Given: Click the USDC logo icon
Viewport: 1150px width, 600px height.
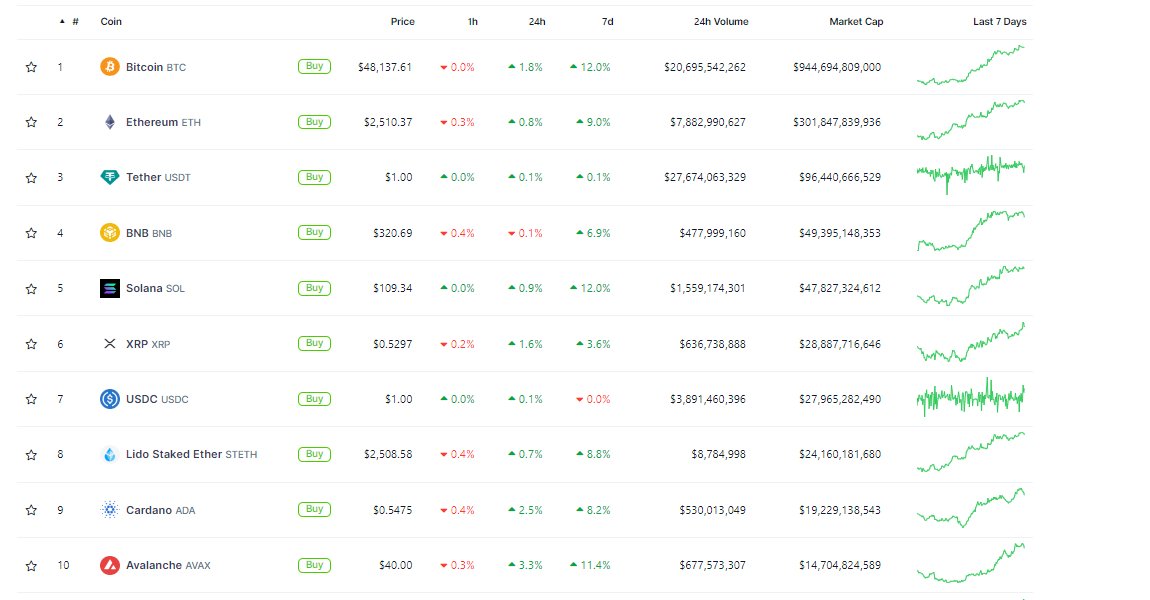Looking at the screenshot, I should coord(109,399).
